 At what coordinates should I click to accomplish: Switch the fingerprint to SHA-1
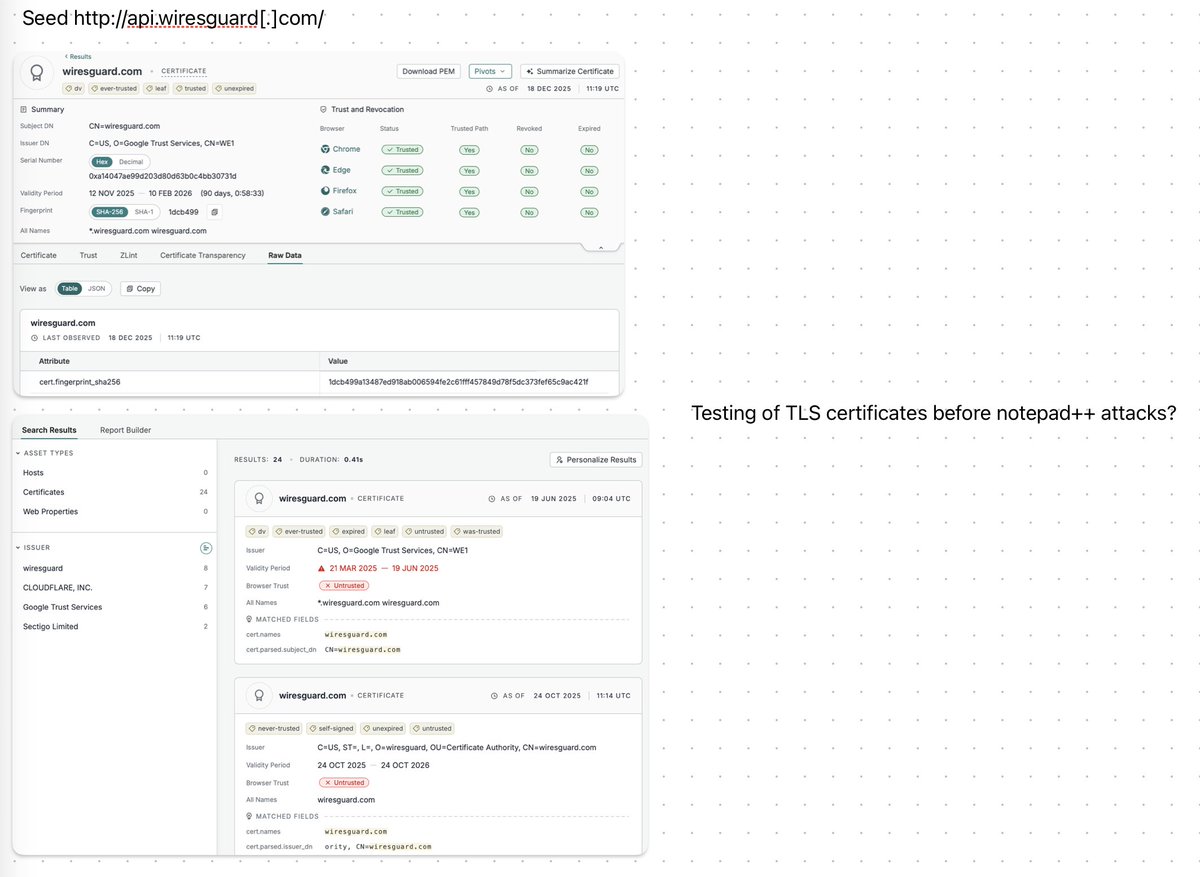click(x=144, y=212)
